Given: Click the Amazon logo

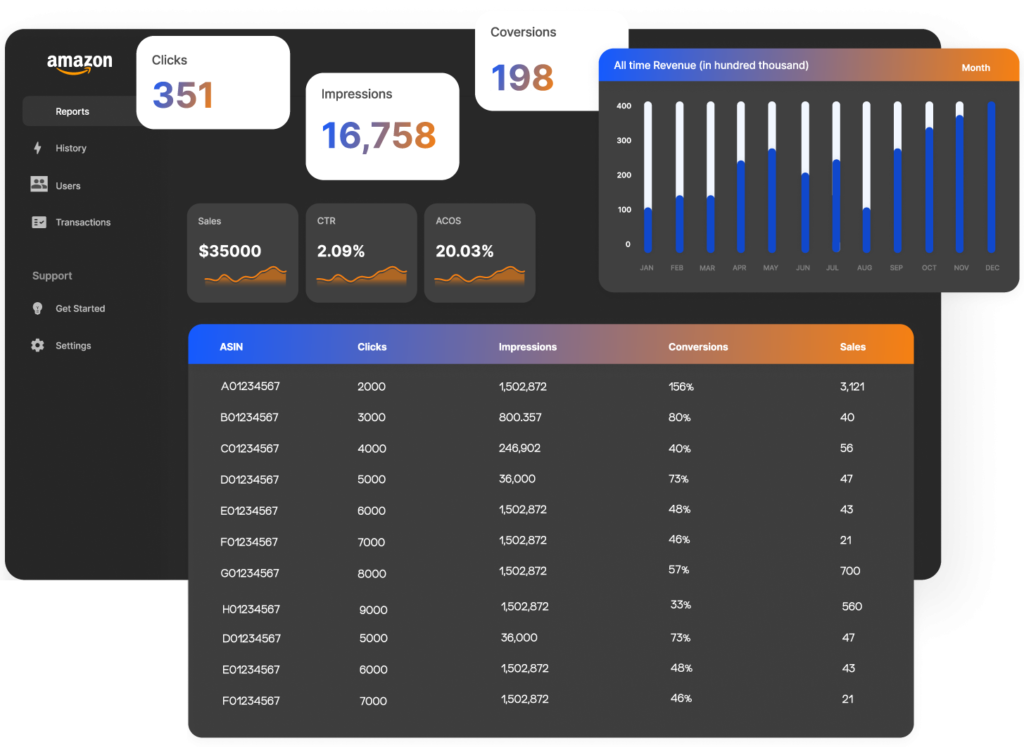Looking at the screenshot, I should click(x=80, y=63).
